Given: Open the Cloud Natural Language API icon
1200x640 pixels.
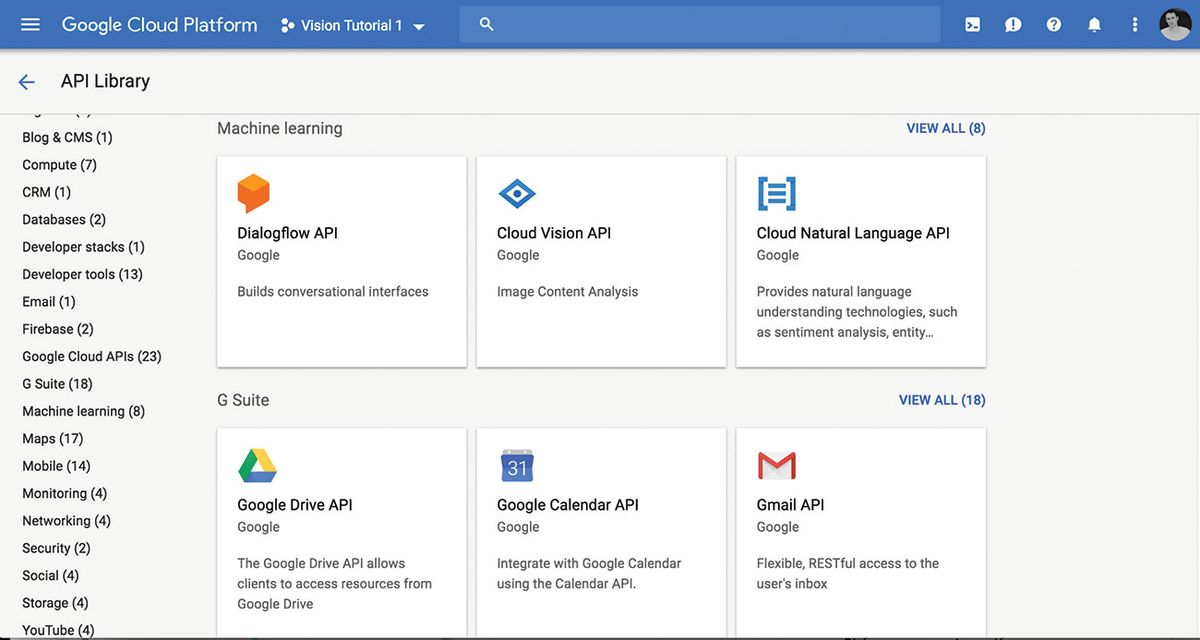Looking at the screenshot, I should coord(776,193).
